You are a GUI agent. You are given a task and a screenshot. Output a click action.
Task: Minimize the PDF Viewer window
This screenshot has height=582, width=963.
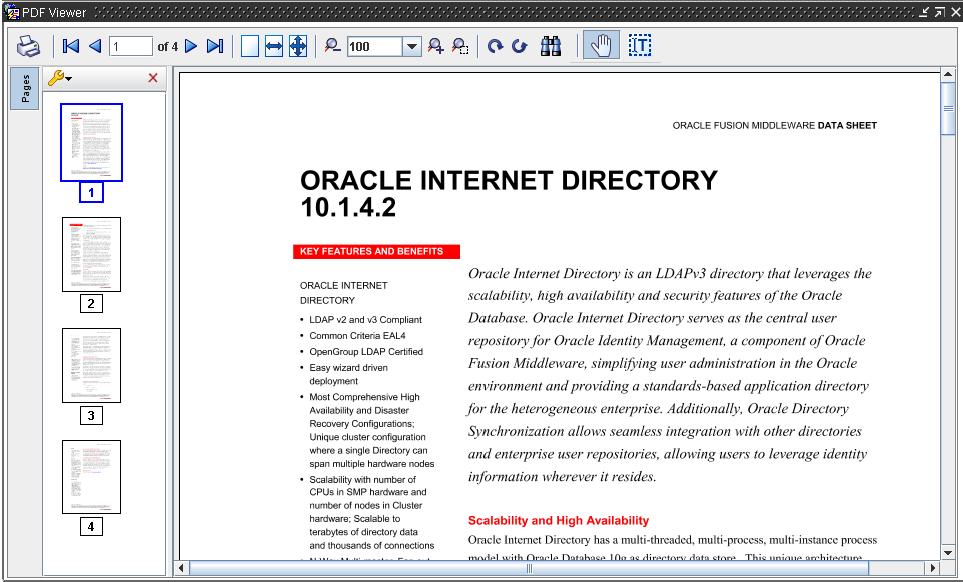pyautogui.click(x=924, y=12)
